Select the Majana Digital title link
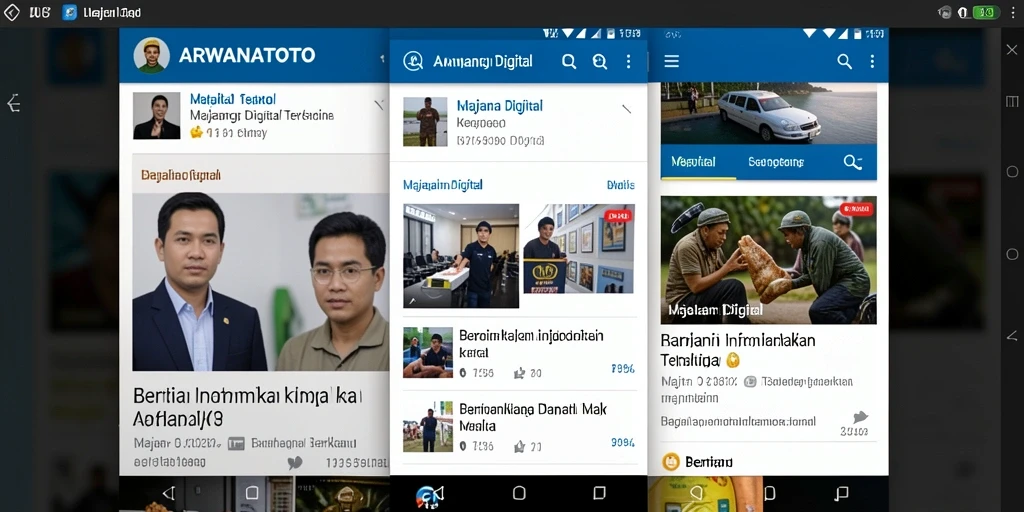Image resolution: width=1024 pixels, height=512 pixels. [x=500, y=106]
